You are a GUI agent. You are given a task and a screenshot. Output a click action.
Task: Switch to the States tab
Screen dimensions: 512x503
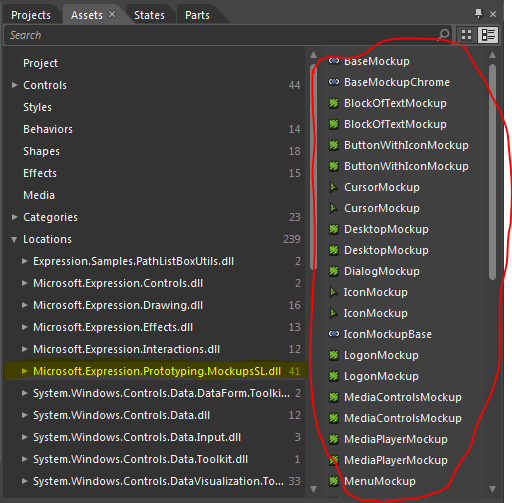click(x=149, y=15)
